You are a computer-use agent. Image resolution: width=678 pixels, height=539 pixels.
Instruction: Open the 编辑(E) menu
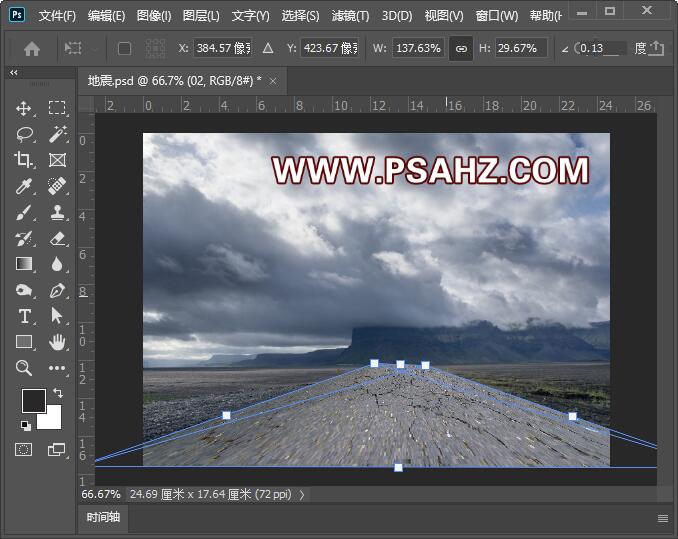coord(106,16)
